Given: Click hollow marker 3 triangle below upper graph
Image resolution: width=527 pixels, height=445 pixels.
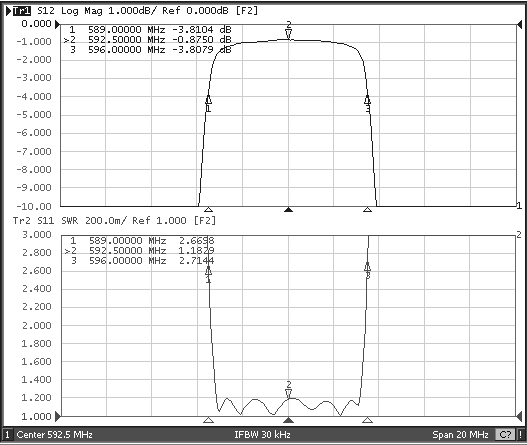Looking at the screenshot, I should pyautogui.click(x=367, y=210).
